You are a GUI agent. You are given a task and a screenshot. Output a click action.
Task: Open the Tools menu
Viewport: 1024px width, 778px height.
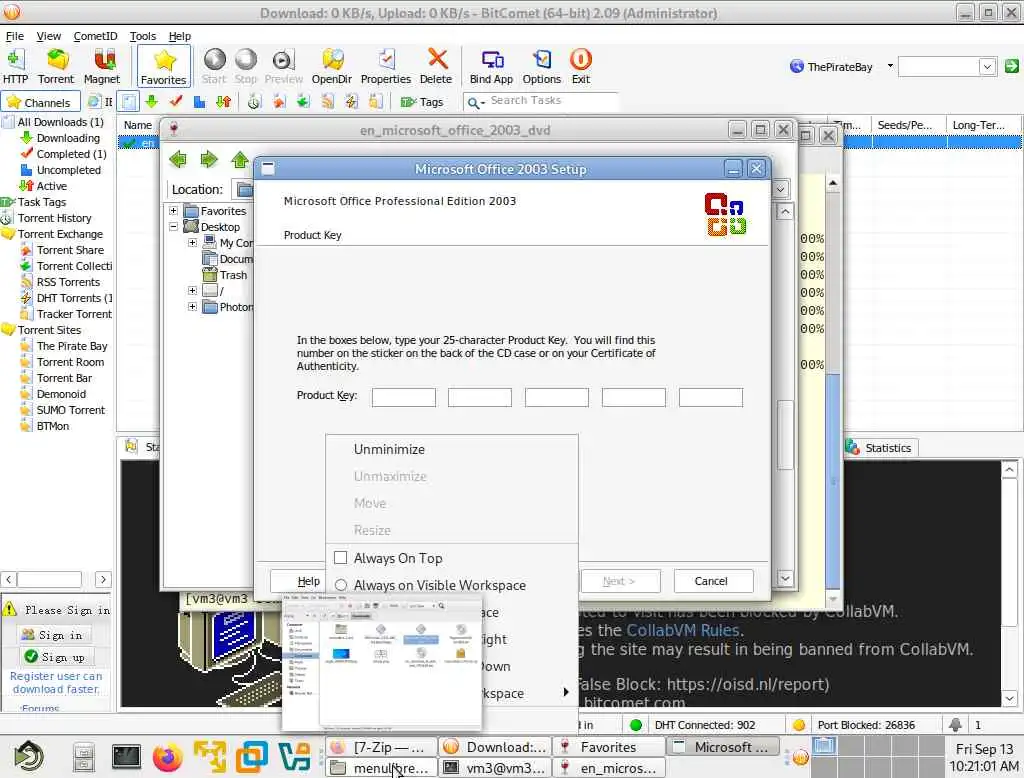click(142, 36)
